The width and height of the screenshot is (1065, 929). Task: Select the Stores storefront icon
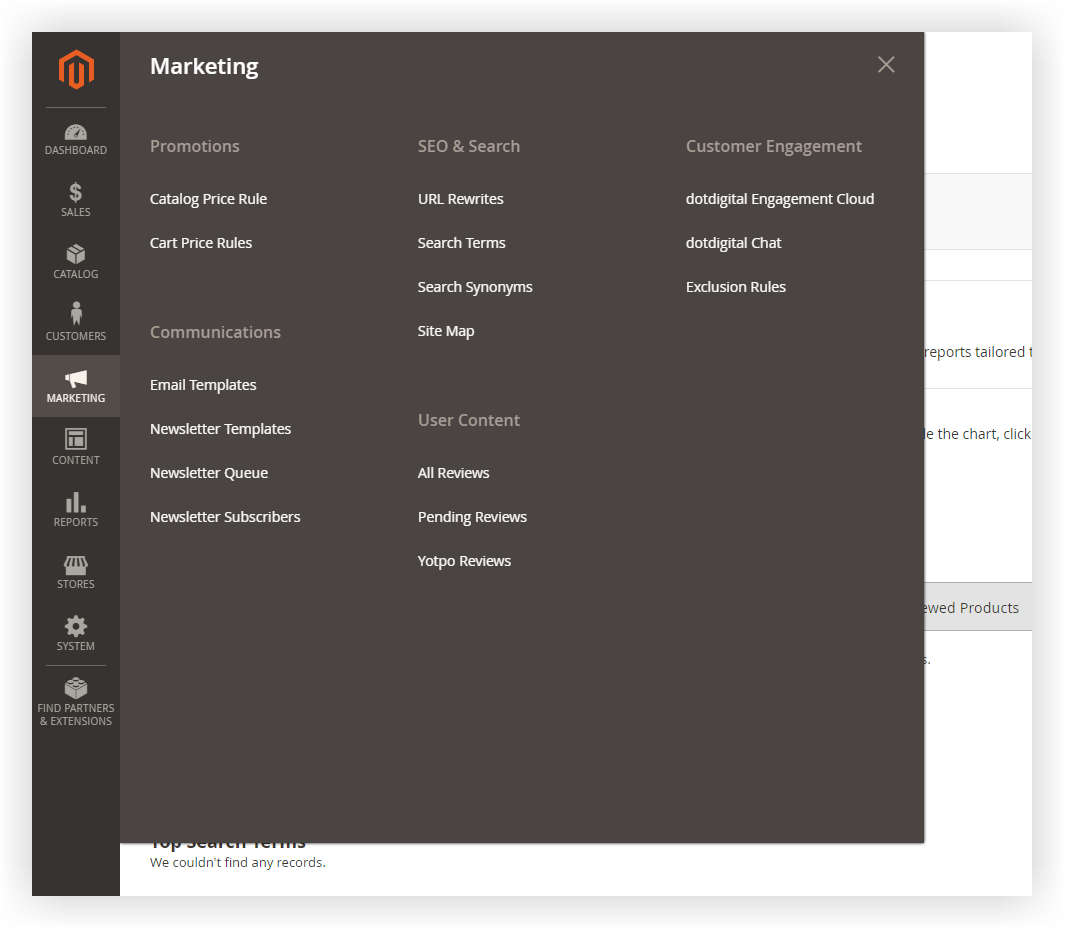[x=76, y=565]
